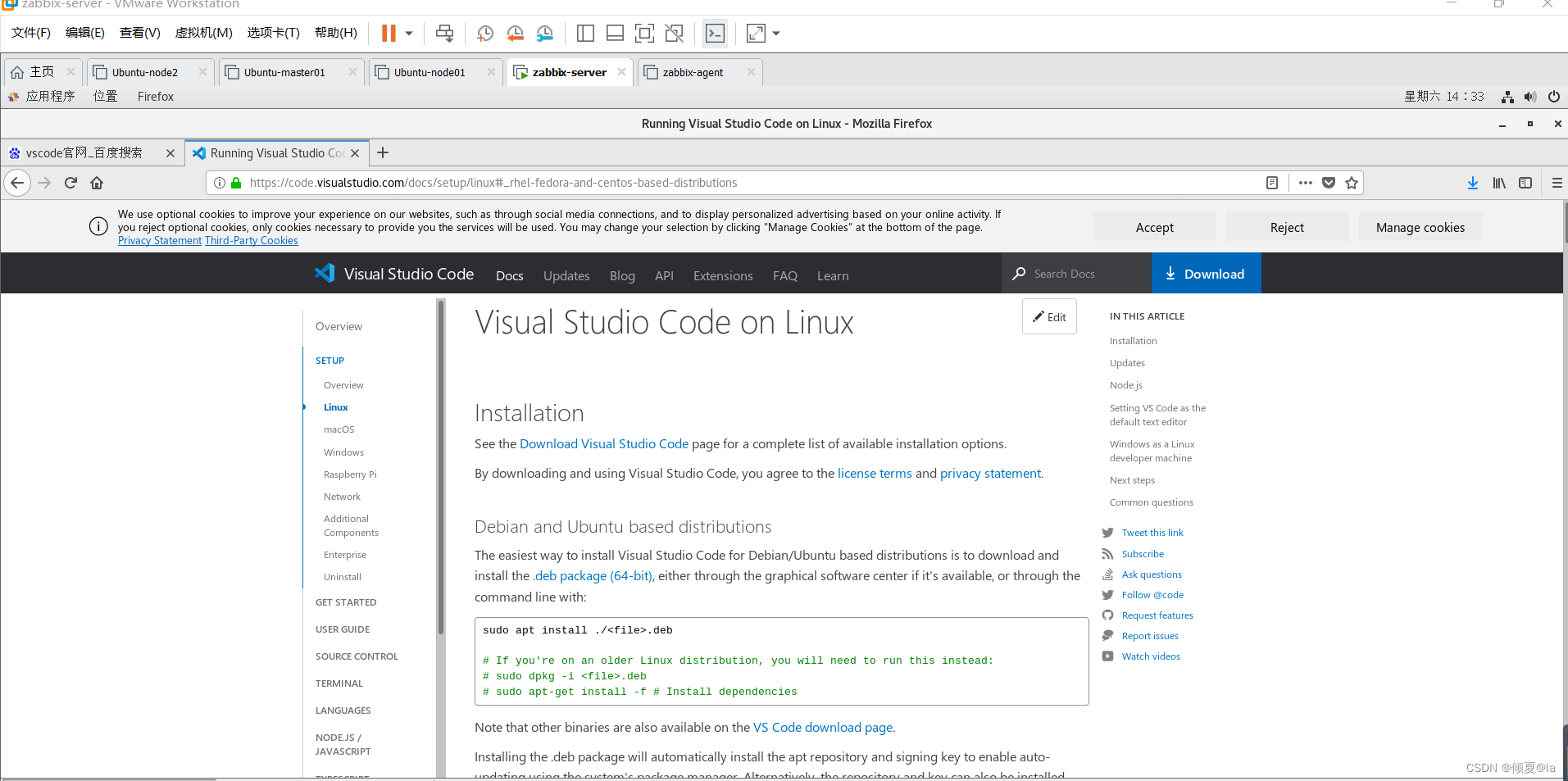Click the send Ctrl+Alt+Del icon in the VMware toolbar

444,34
